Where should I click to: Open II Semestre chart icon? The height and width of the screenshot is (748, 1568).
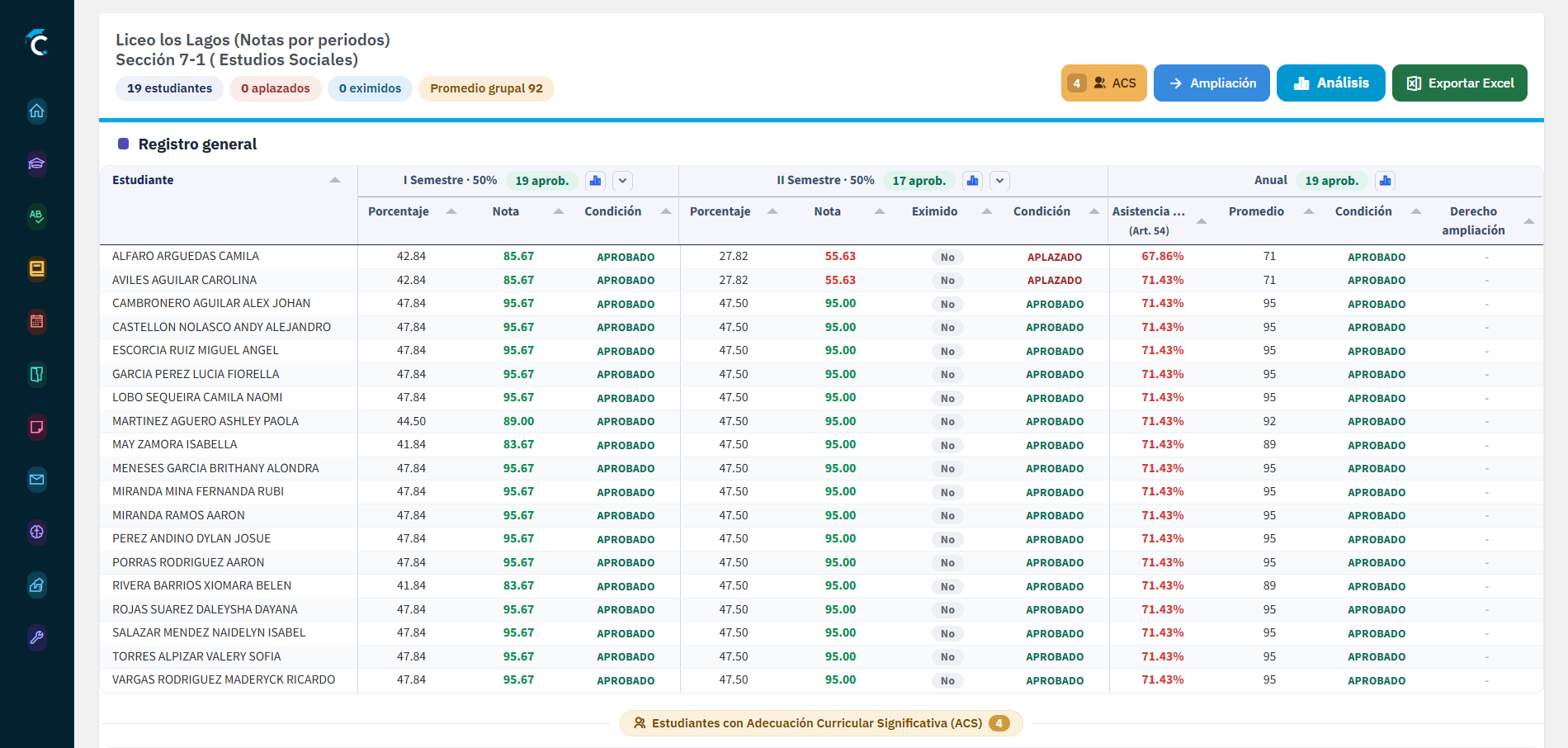tap(972, 181)
